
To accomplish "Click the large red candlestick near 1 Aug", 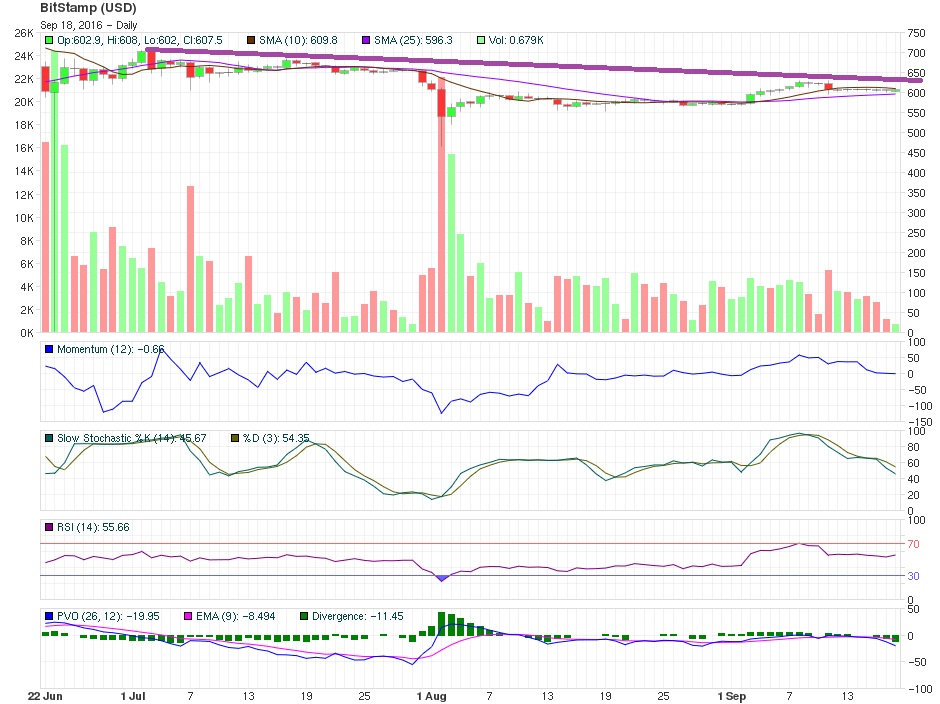I will (442, 103).
